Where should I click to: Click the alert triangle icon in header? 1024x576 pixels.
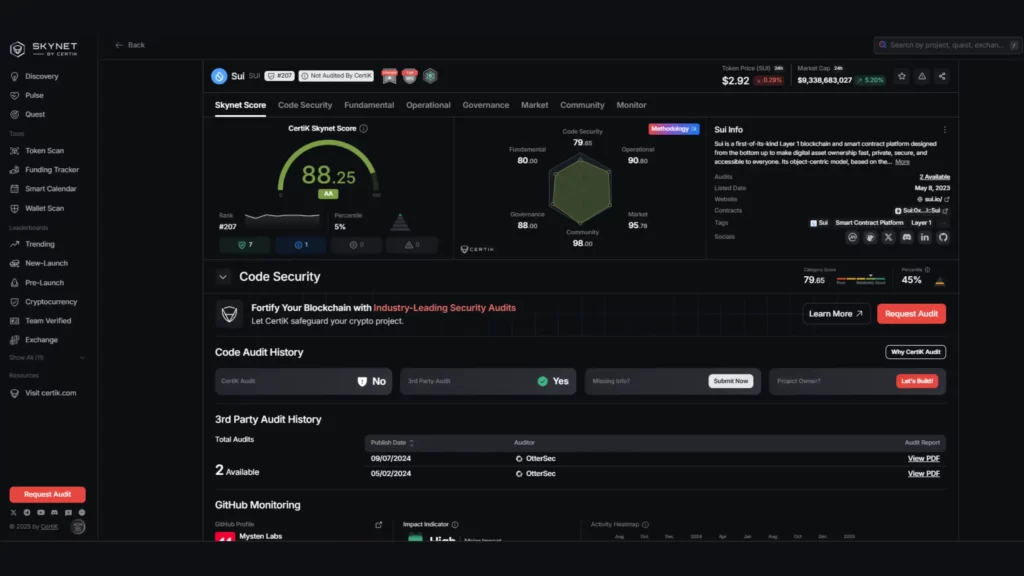click(x=922, y=76)
